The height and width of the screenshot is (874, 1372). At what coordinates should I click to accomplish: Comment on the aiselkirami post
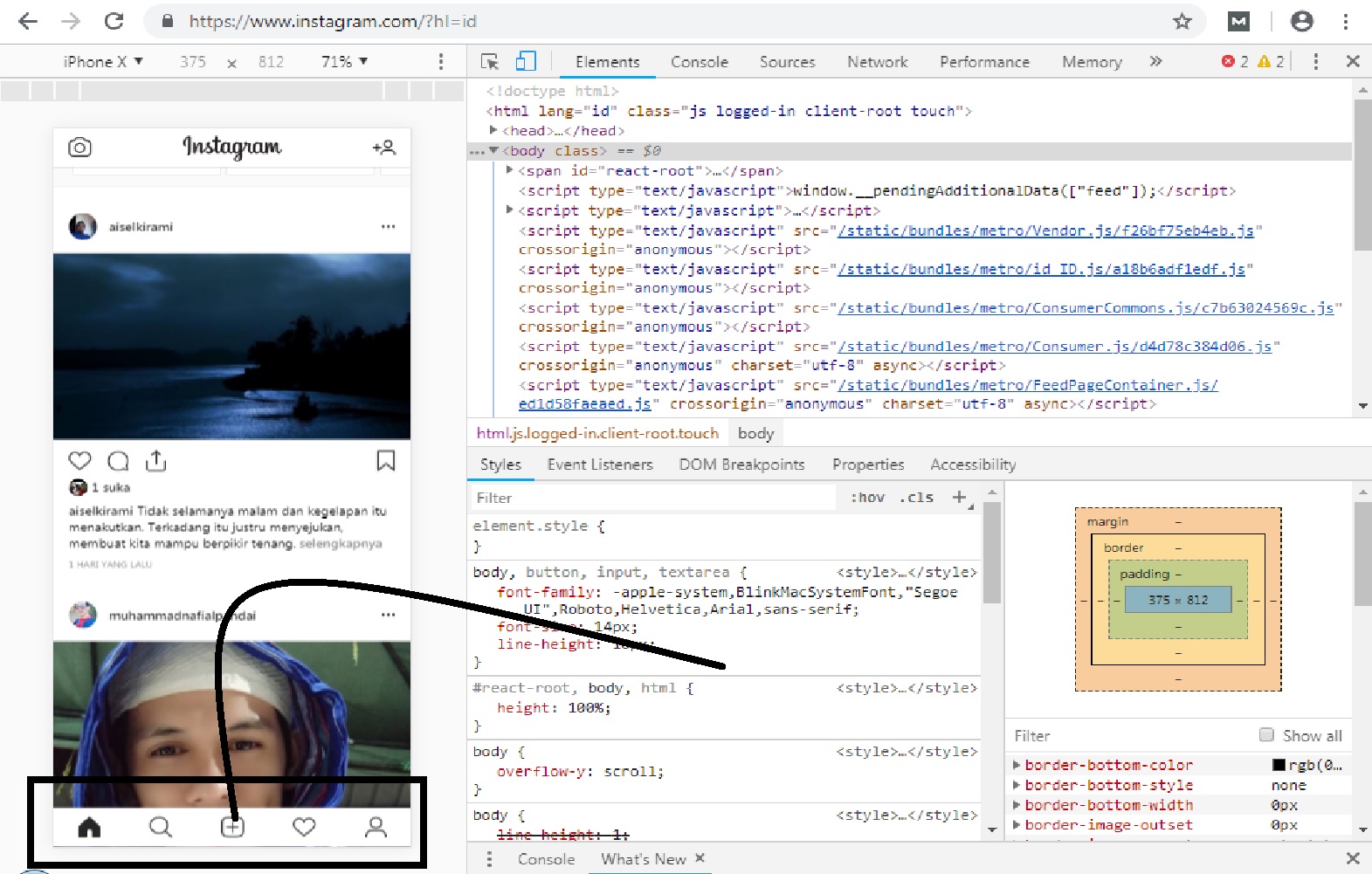pyautogui.click(x=118, y=460)
